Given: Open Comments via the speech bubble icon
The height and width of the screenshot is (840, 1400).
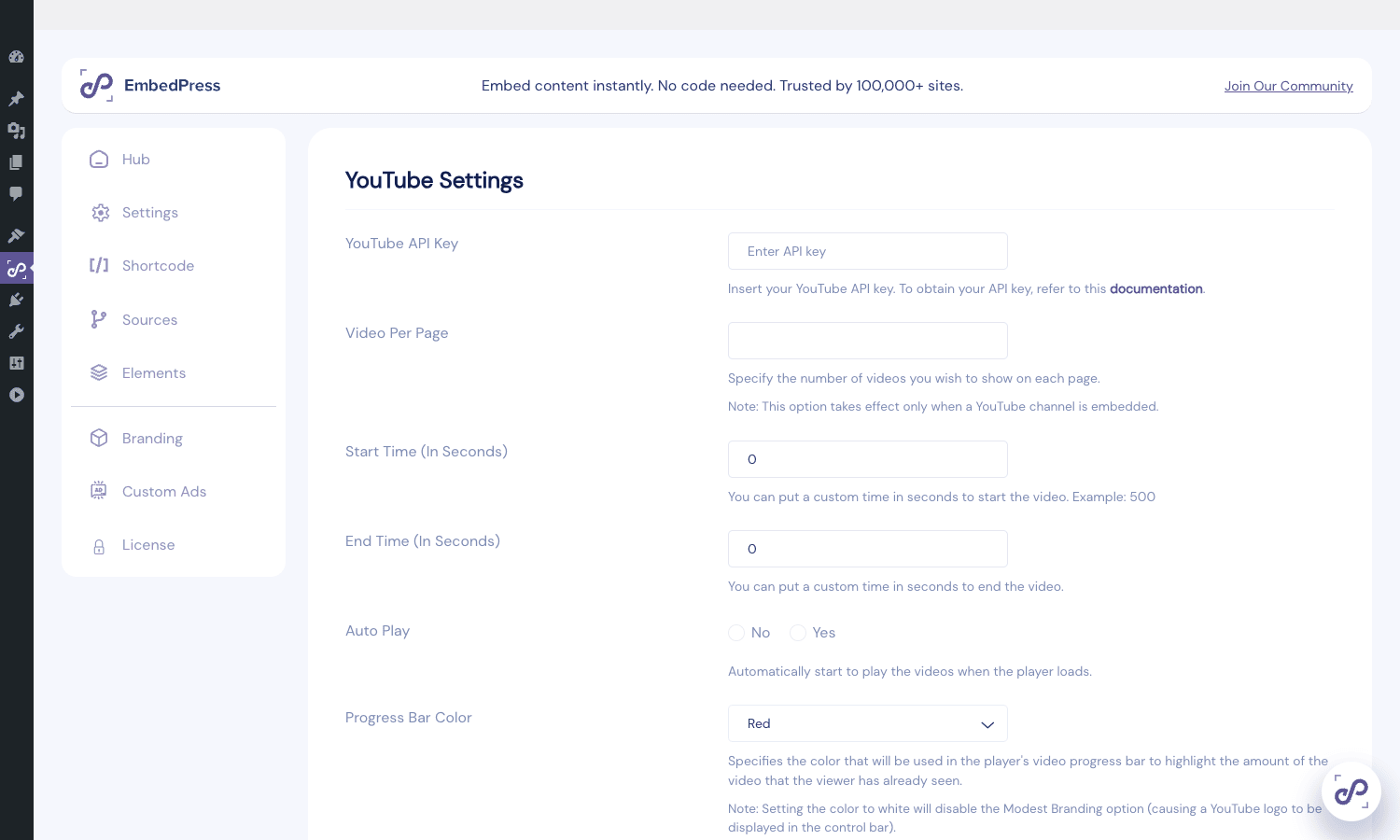Looking at the screenshot, I should pyautogui.click(x=16, y=194).
